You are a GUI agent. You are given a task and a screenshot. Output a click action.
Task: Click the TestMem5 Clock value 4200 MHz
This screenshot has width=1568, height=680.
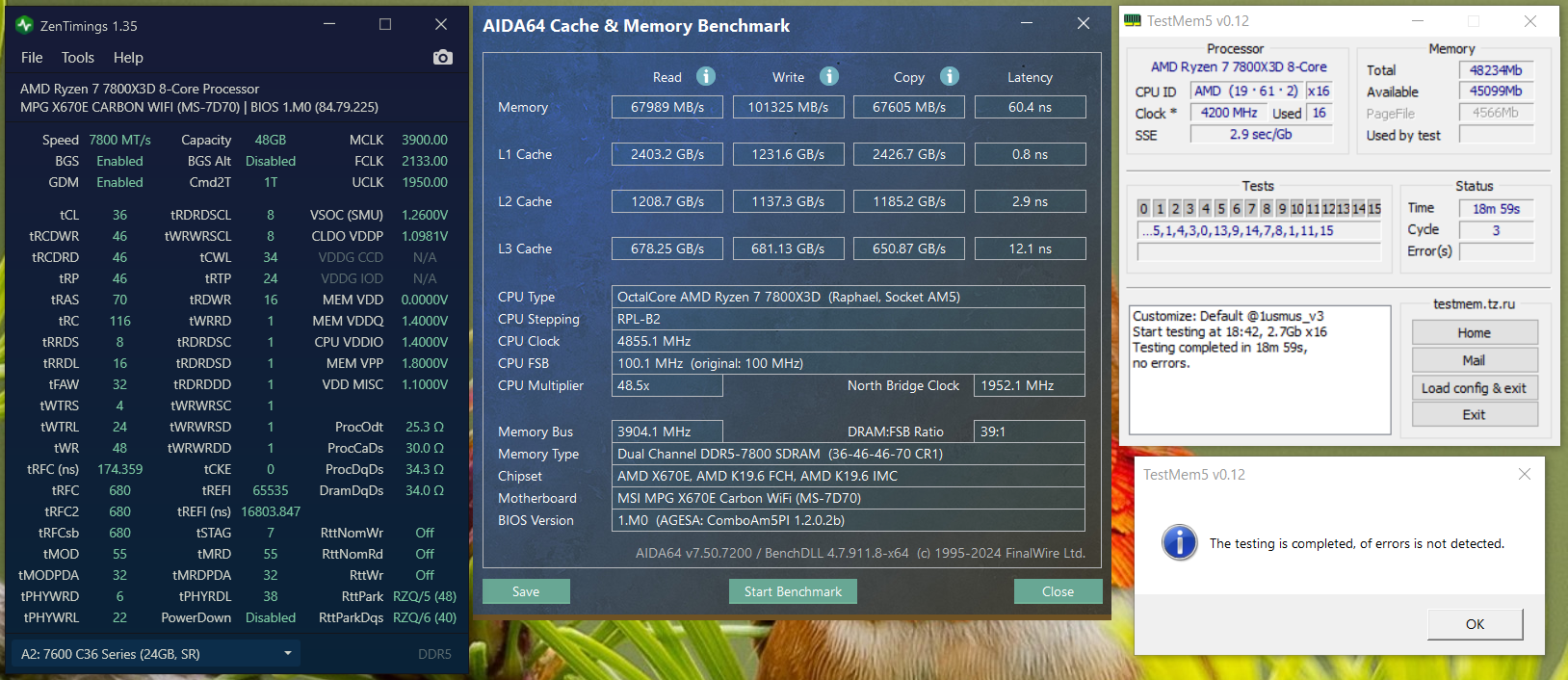tap(1229, 113)
